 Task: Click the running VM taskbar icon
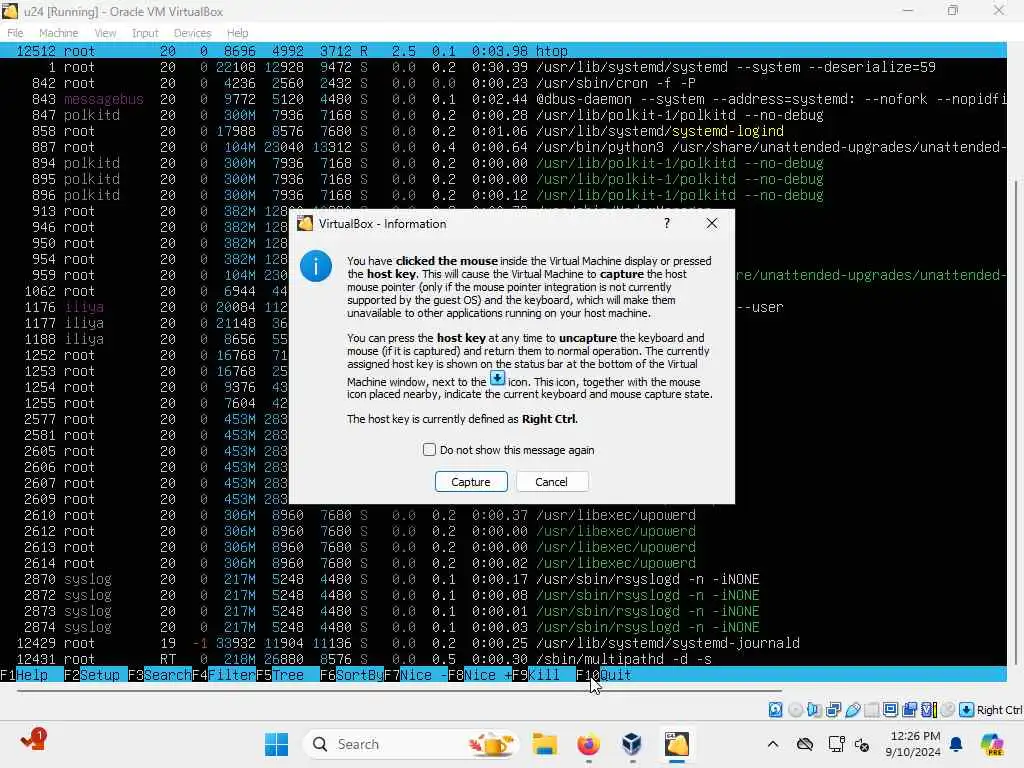[x=677, y=744]
